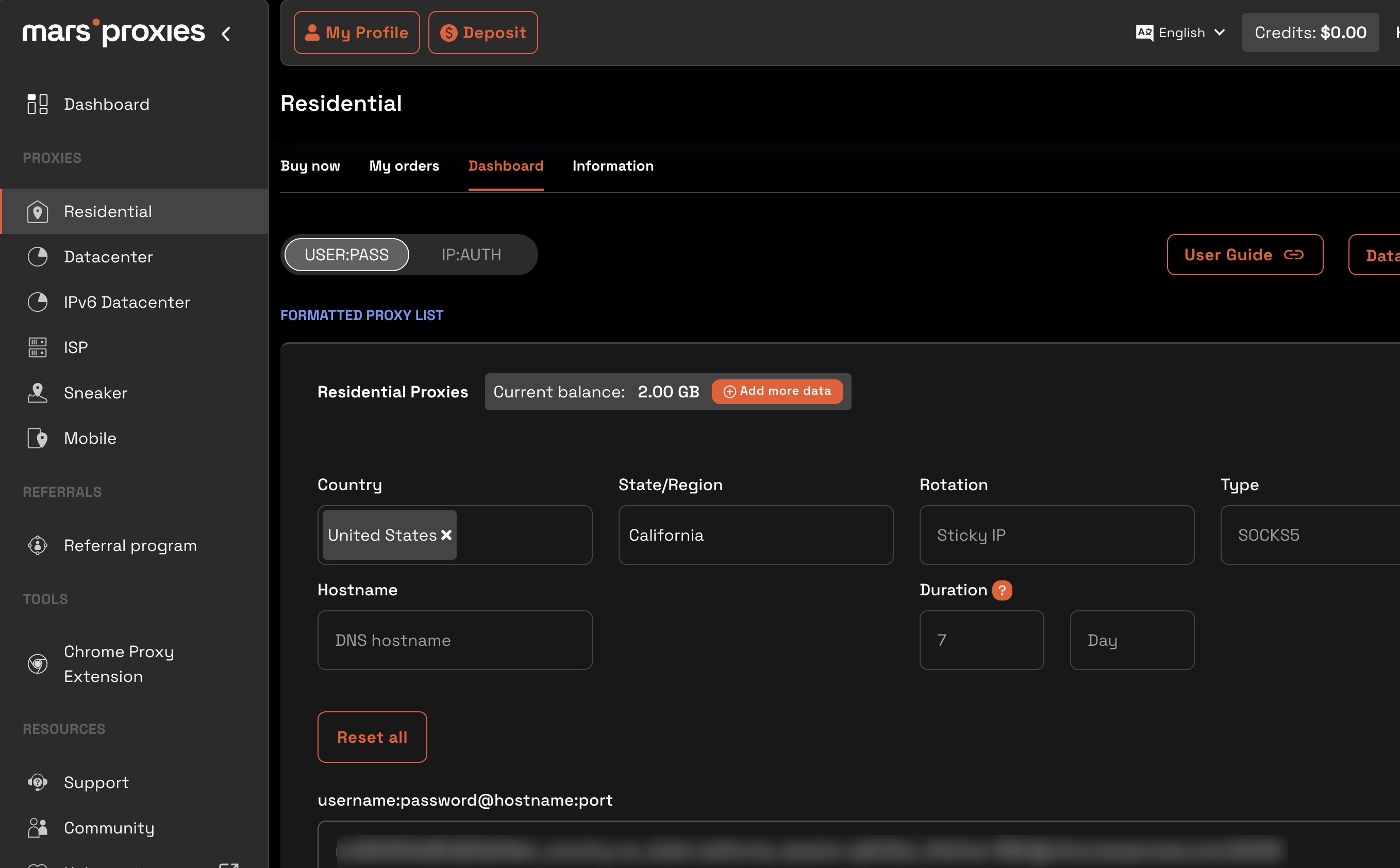The height and width of the screenshot is (868, 1400).
Task: Switch to Buy now tab
Action: (310, 166)
